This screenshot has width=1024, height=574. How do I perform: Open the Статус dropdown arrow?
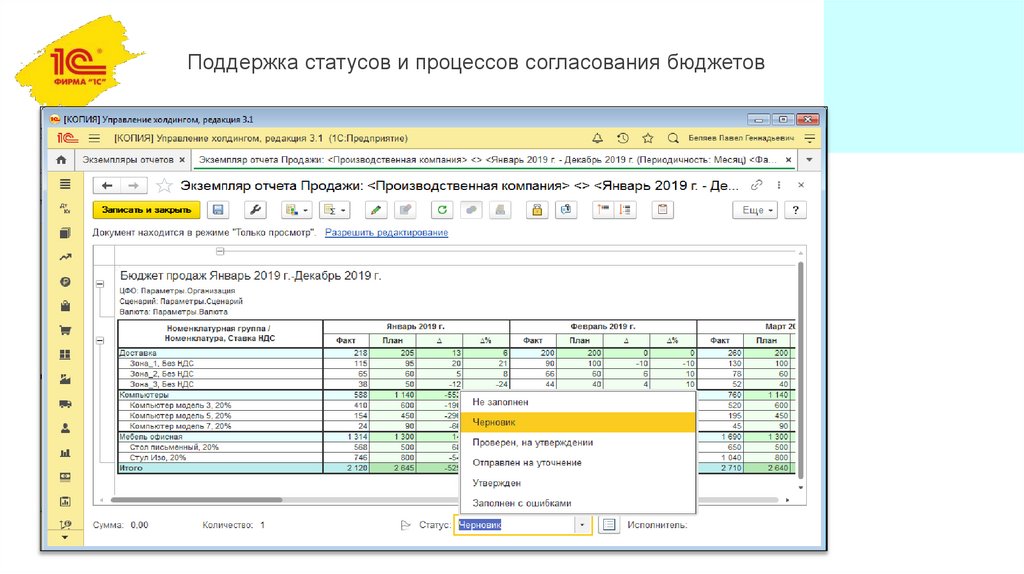coord(582,524)
